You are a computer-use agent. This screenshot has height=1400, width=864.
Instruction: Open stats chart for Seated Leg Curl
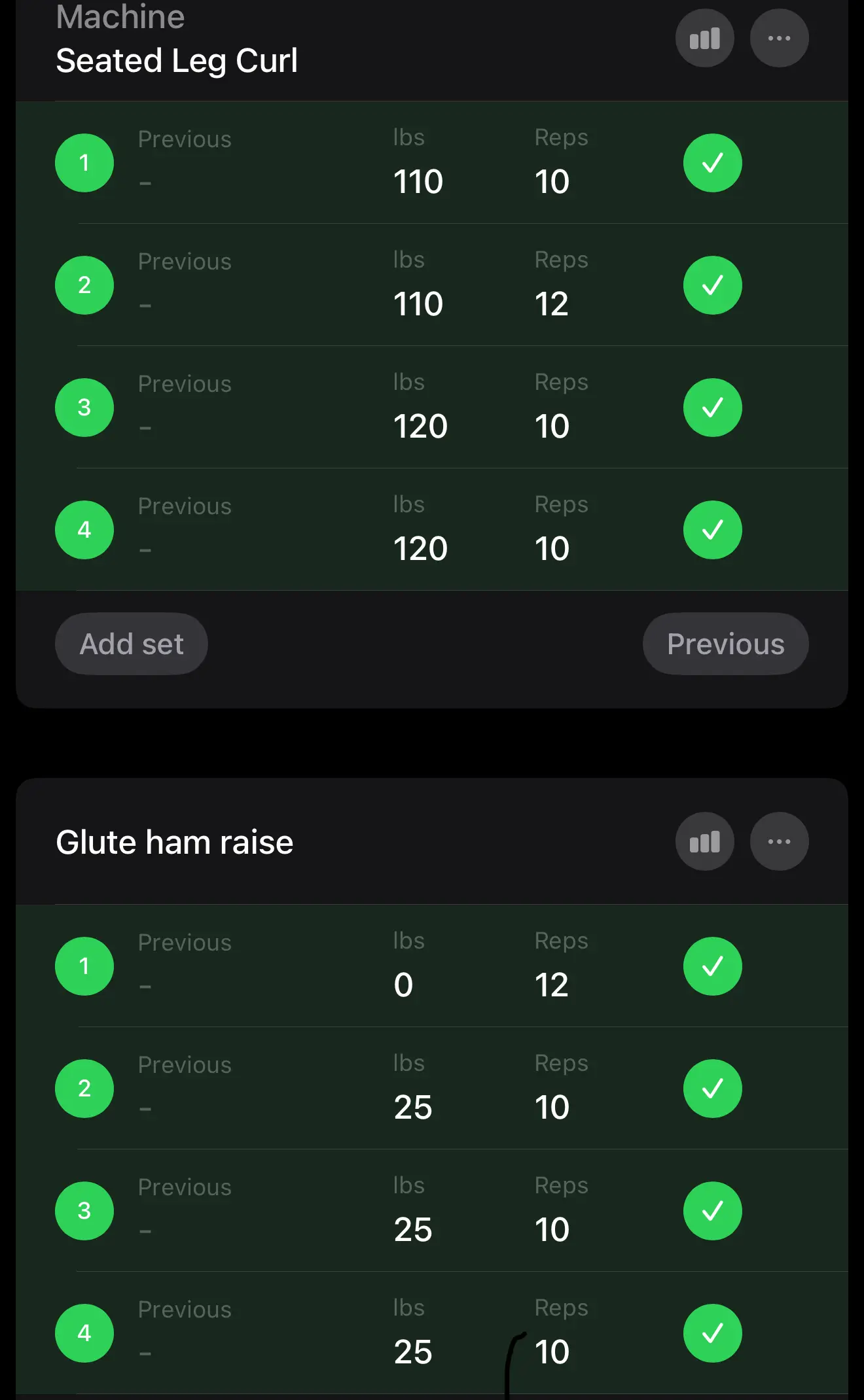coord(704,39)
